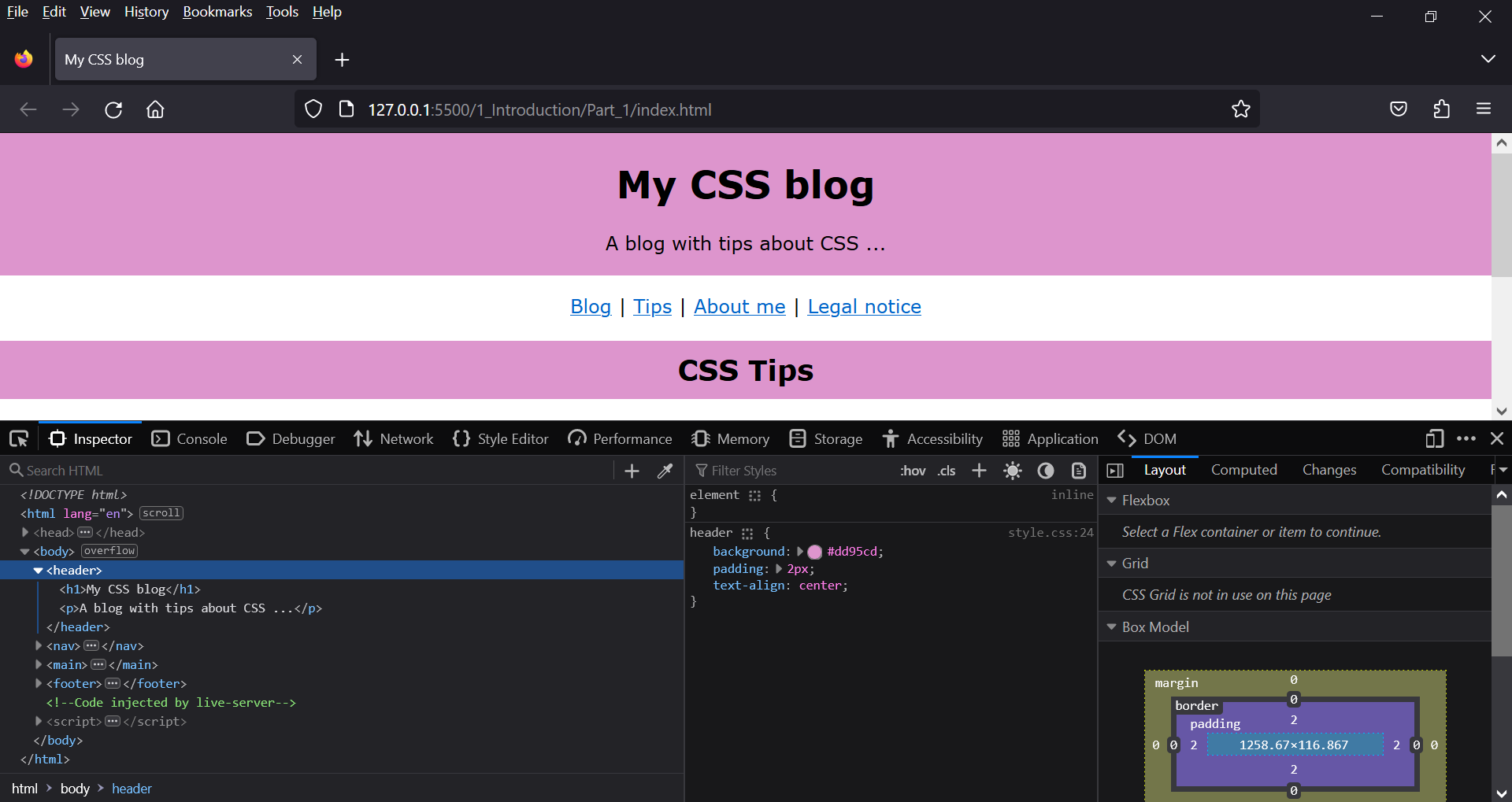Screen dimensions: 1512x802
Task: Show site information page icon
Action: pos(346,109)
